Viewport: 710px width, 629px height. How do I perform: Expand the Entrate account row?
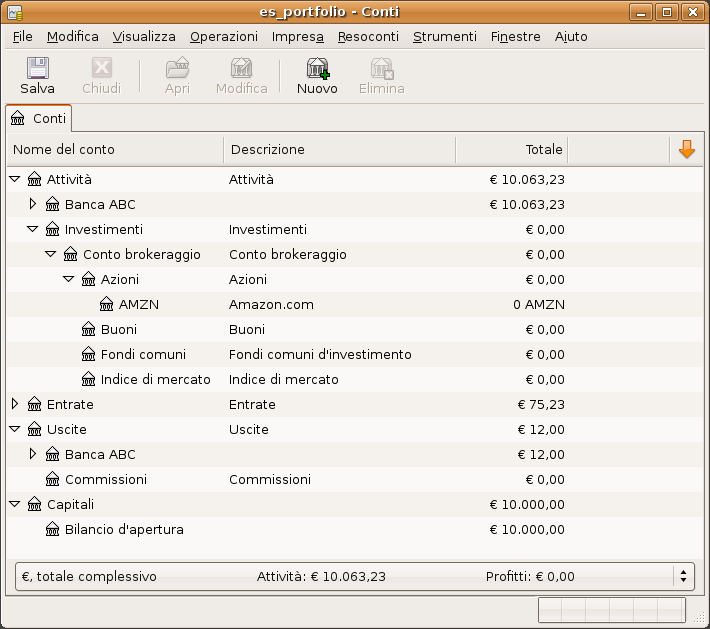click(15, 404)
